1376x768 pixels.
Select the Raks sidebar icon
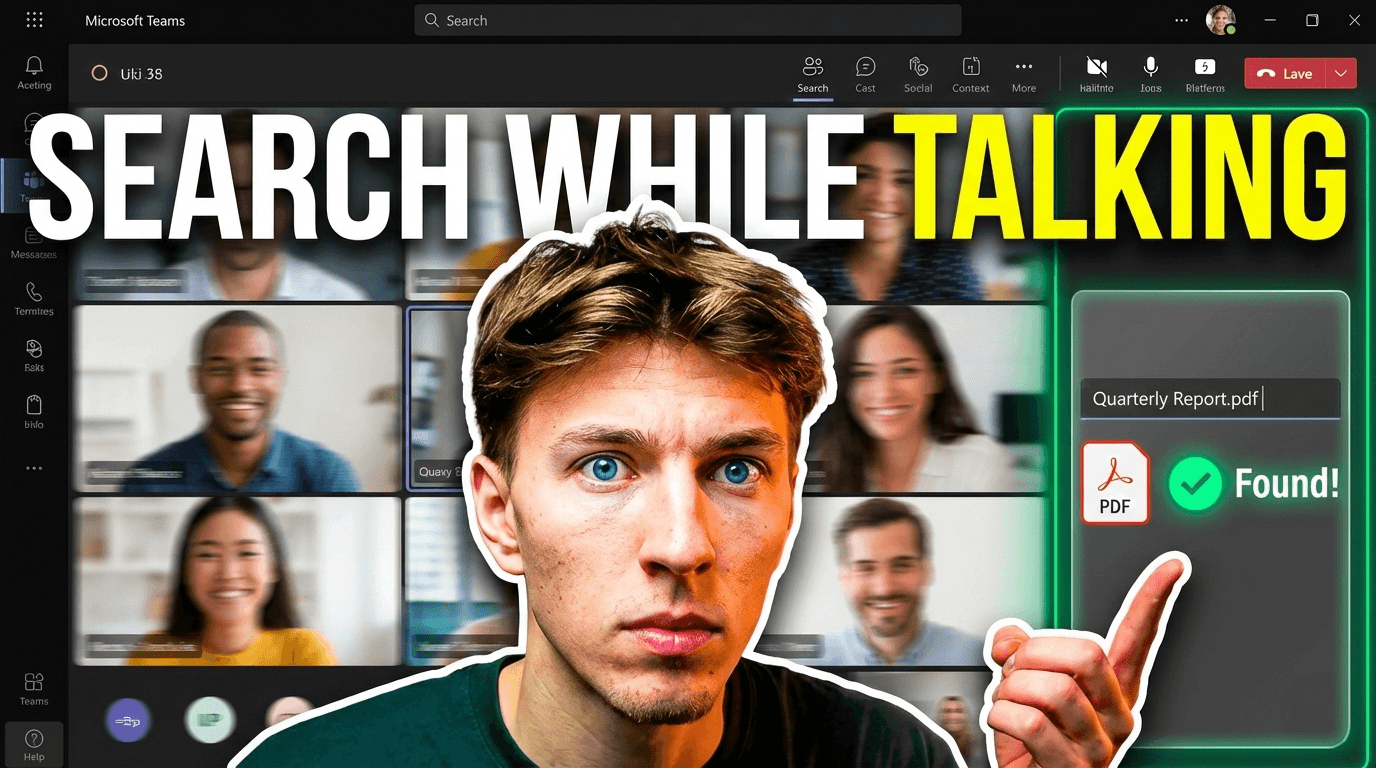click(x=34, y=355)
